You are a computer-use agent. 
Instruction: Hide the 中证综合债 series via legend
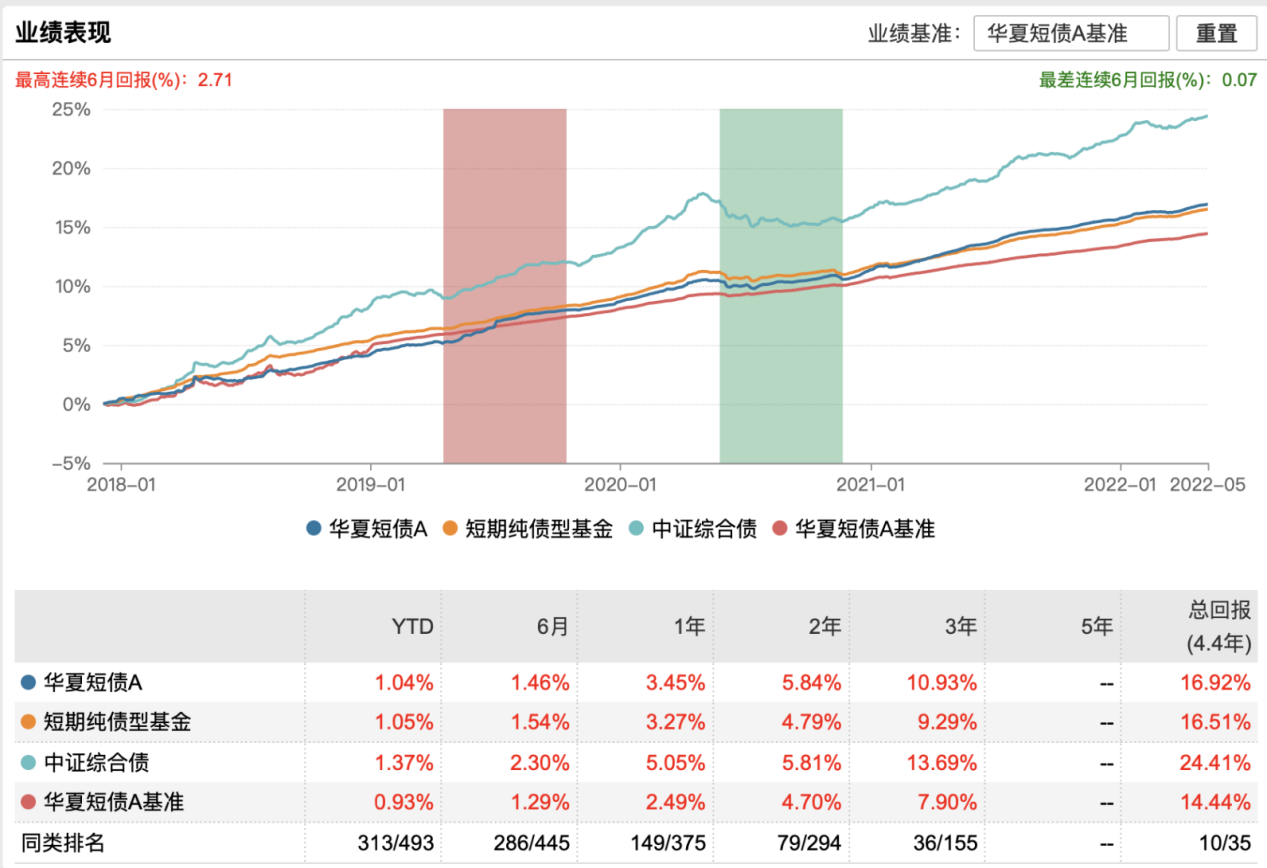(x=692, y=529)
